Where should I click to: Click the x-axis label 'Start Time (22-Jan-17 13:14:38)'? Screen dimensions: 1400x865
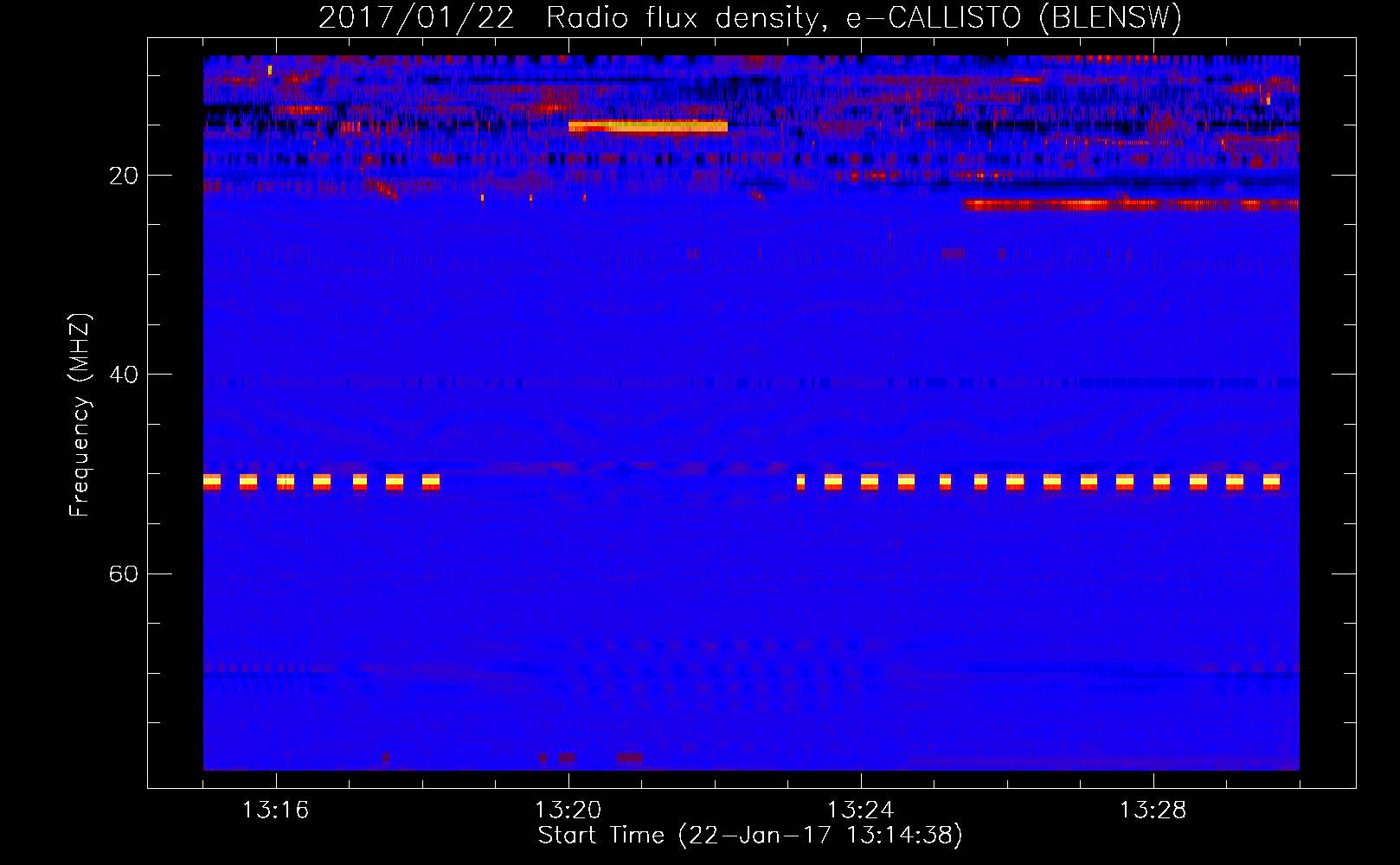pyautogui.click(x=750, y=836)
